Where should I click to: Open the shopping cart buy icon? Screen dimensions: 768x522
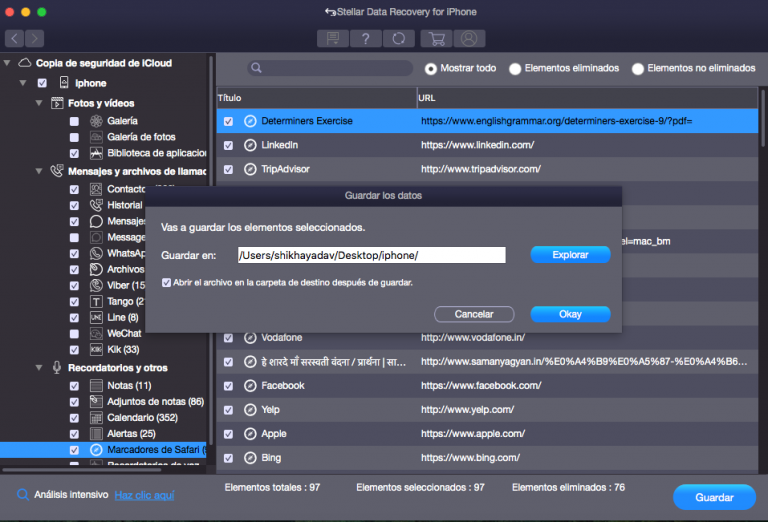click(x=436, y=38)
